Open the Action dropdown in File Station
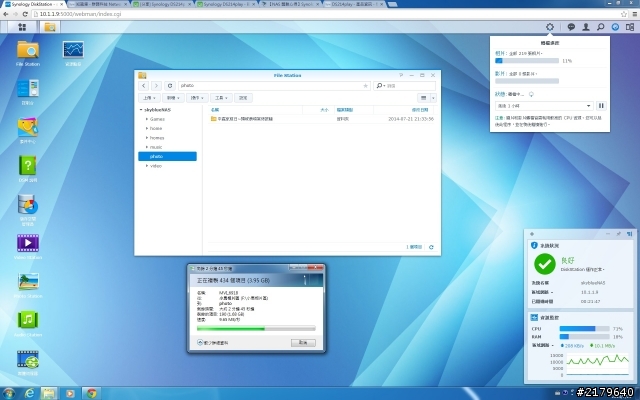640x400 pixels. (197, 98)
